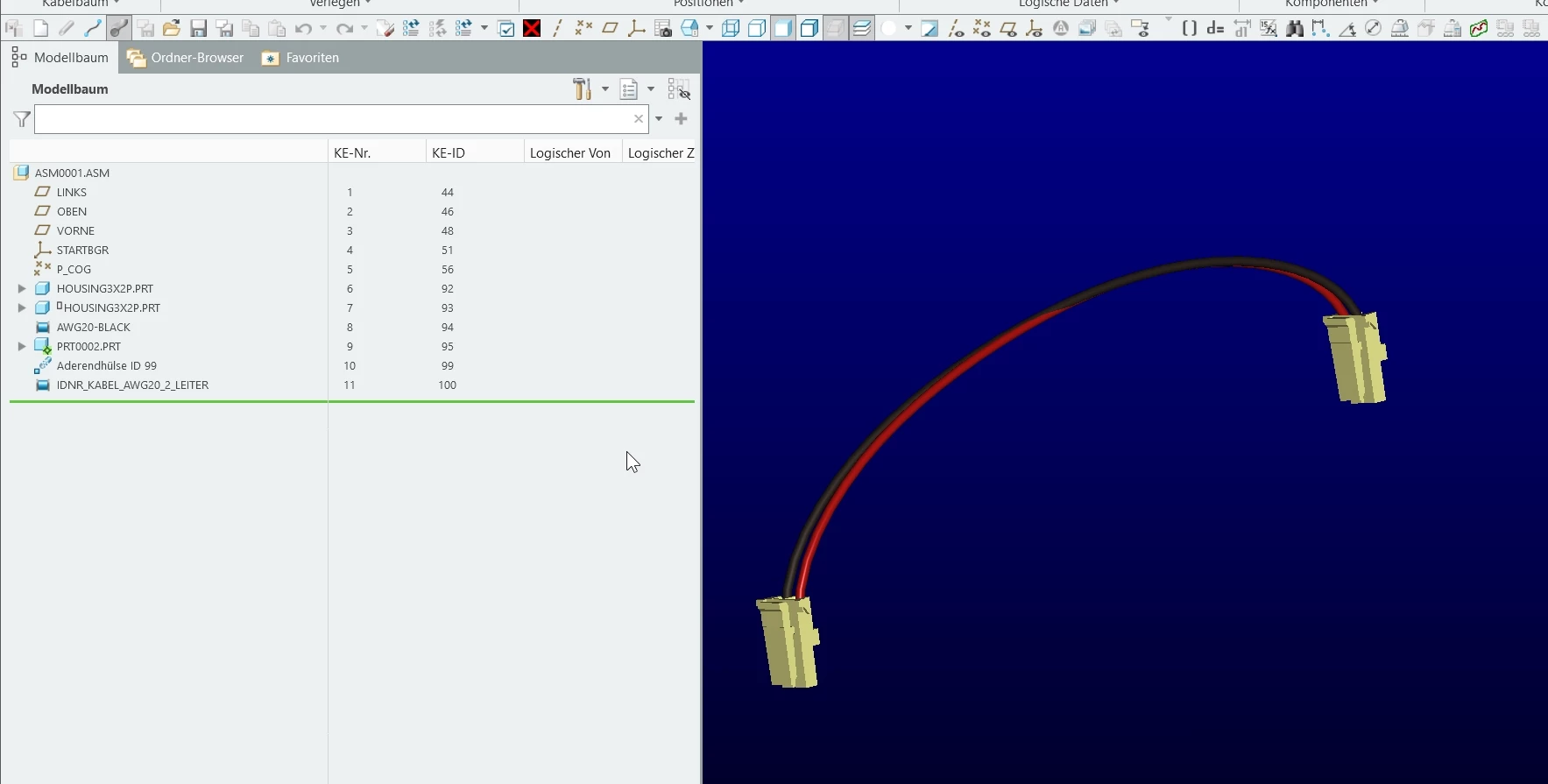Open the Positionen ribbon group dropdown

(709, 4)
